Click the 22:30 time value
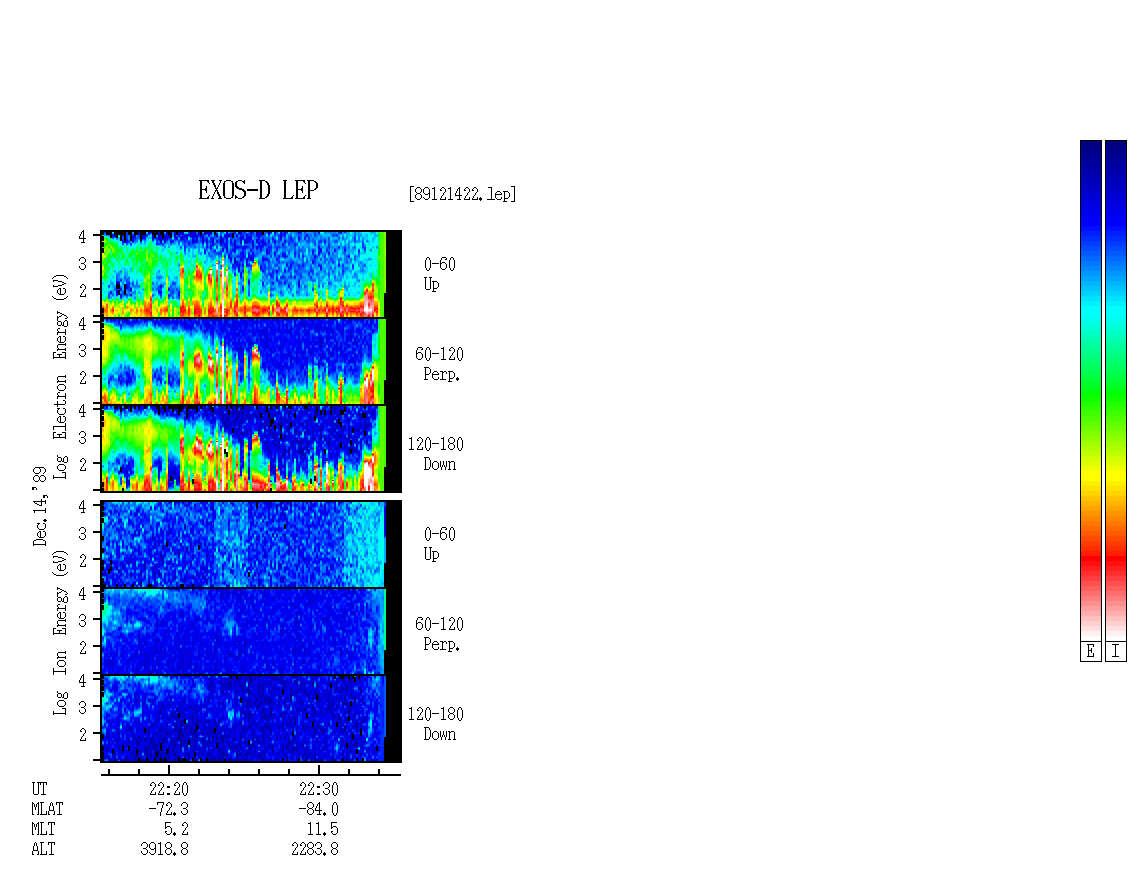This screenshot has width=1130, height=875. [319, 789]
